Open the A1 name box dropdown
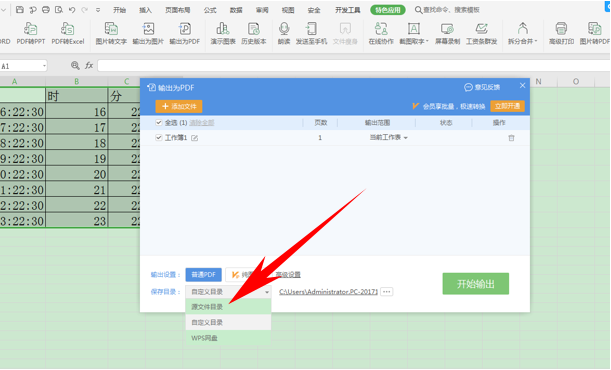This screenshot has height=370, width=611. pos(44,66)
